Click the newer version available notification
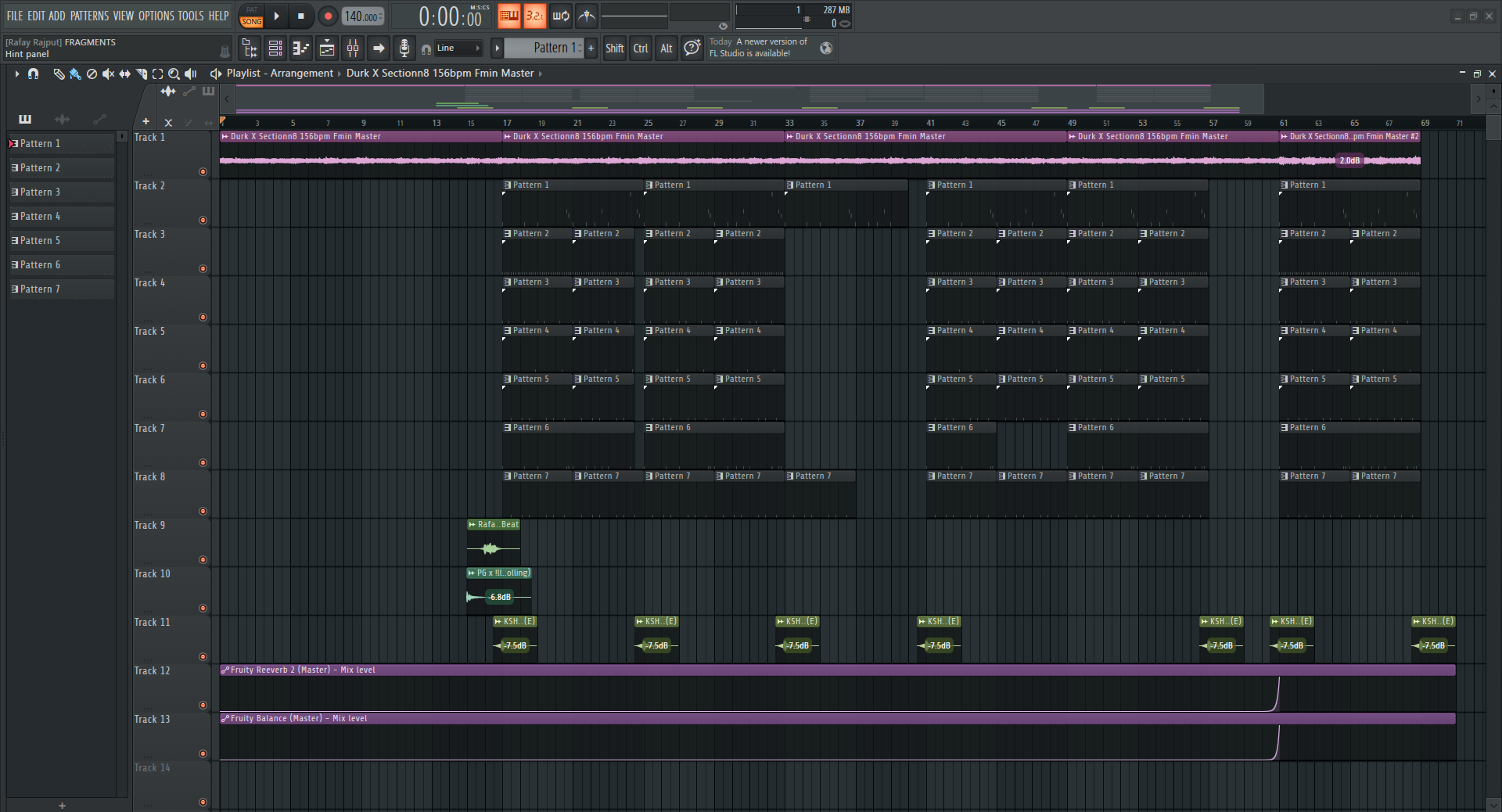The height and width of the screenshot is (812, 1502). tap(759, 48)
